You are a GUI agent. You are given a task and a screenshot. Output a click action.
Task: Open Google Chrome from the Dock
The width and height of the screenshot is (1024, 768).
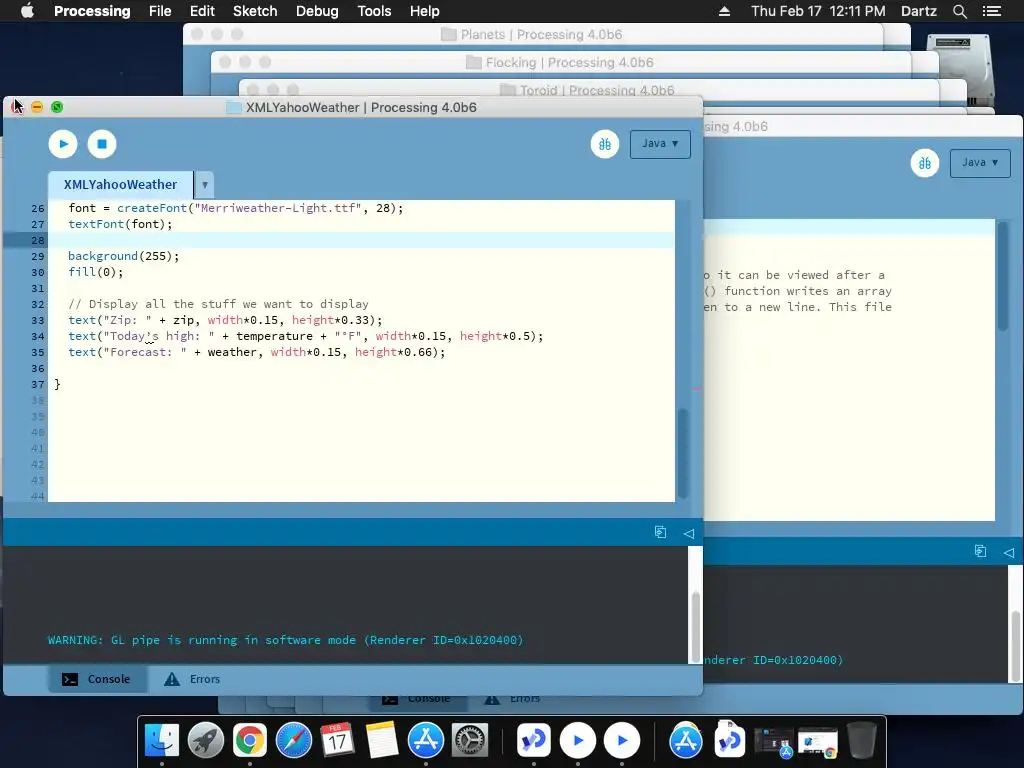tap(249, 741)
